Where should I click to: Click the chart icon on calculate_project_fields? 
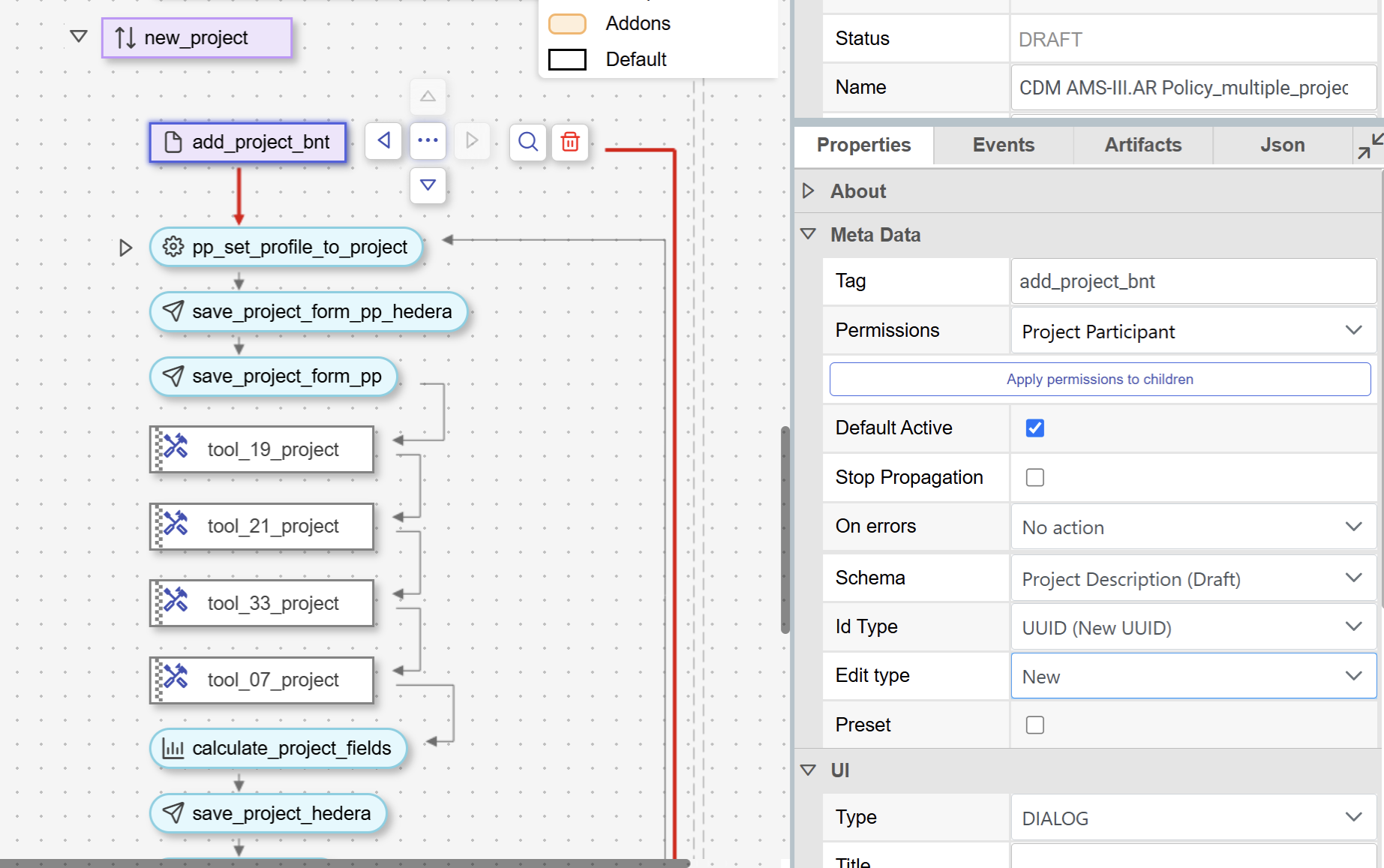pos(173,749)
